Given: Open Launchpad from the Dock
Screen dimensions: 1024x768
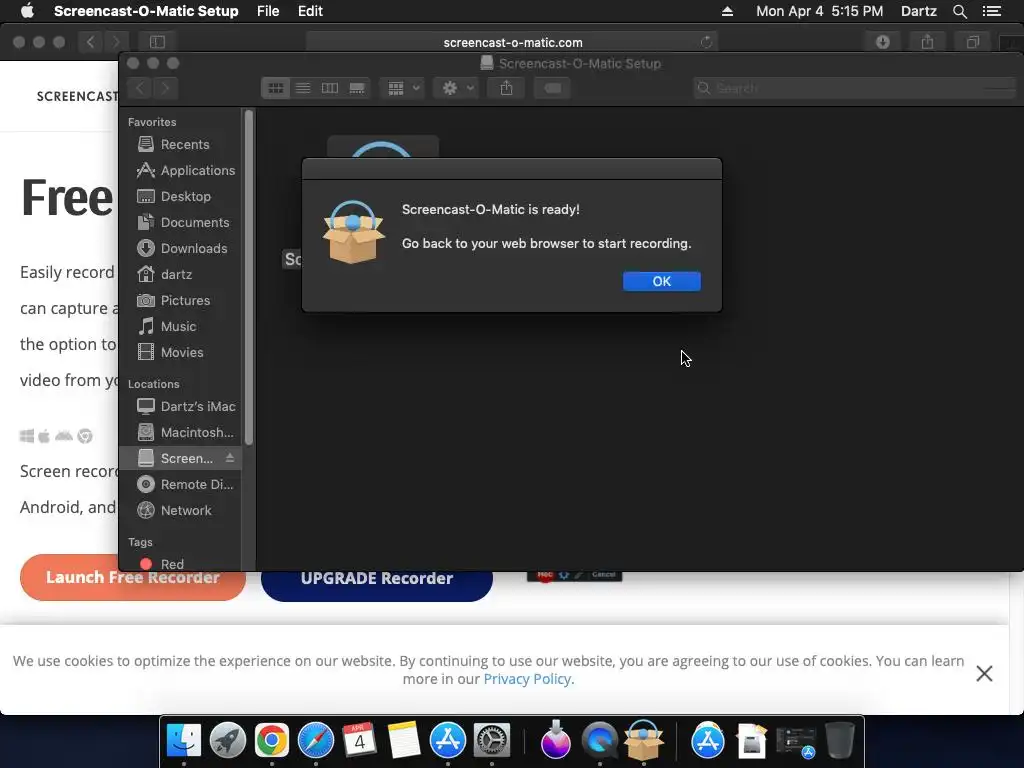Looking at the screenshot, I should point(228,741).
